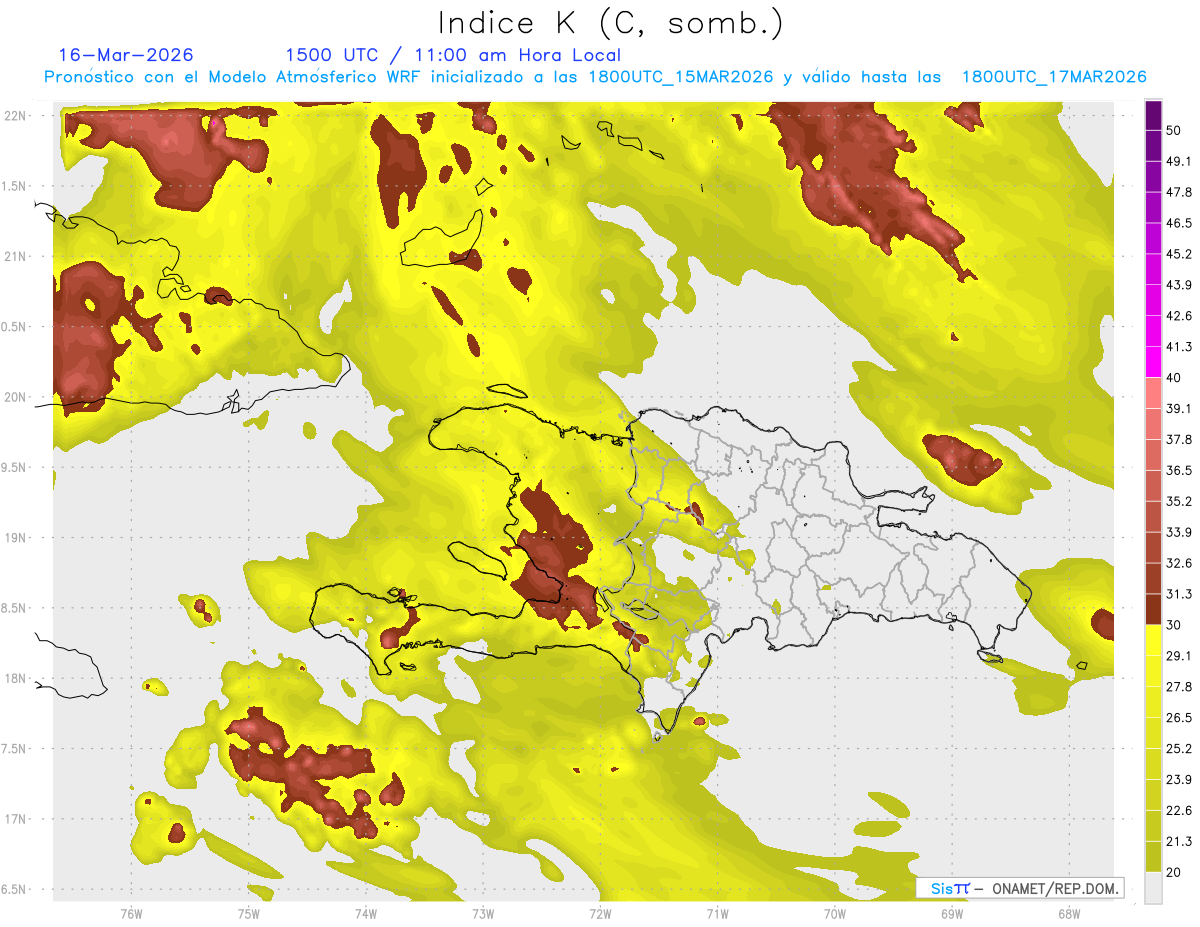Click the "71W" longitude axis label
Viewport: 1200px width, 927px height.
(717, 914)
